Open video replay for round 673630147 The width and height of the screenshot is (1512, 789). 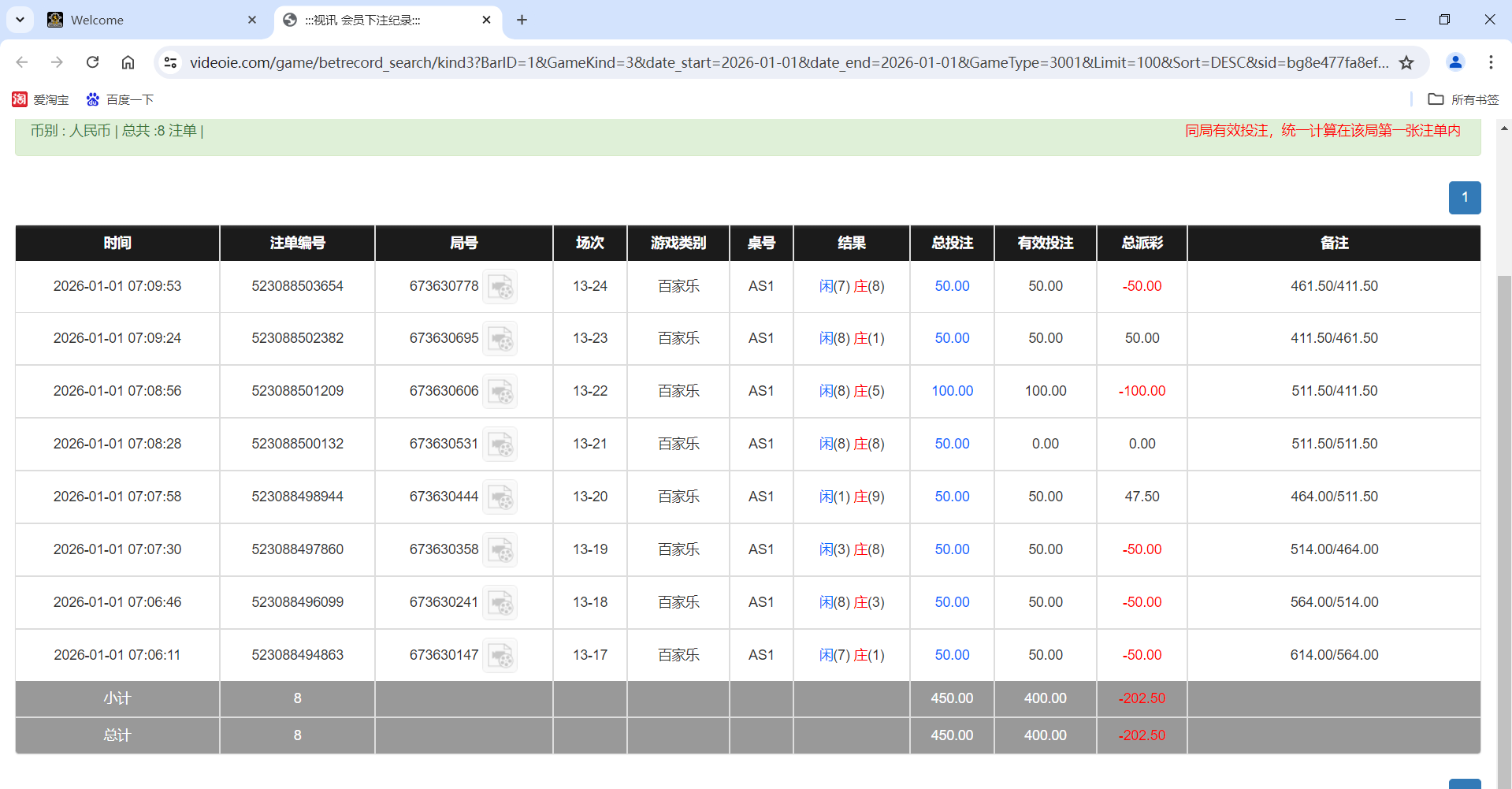point(500,656)
